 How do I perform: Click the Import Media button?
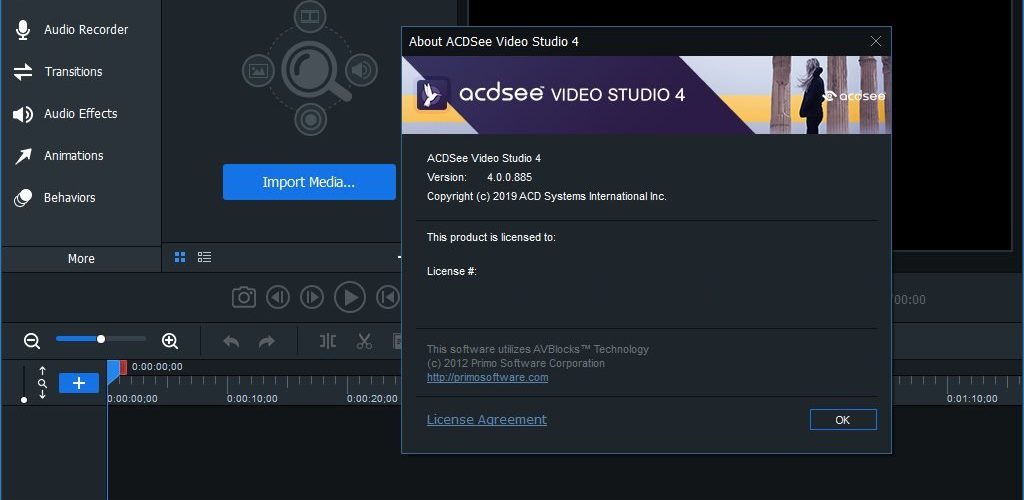309,182
